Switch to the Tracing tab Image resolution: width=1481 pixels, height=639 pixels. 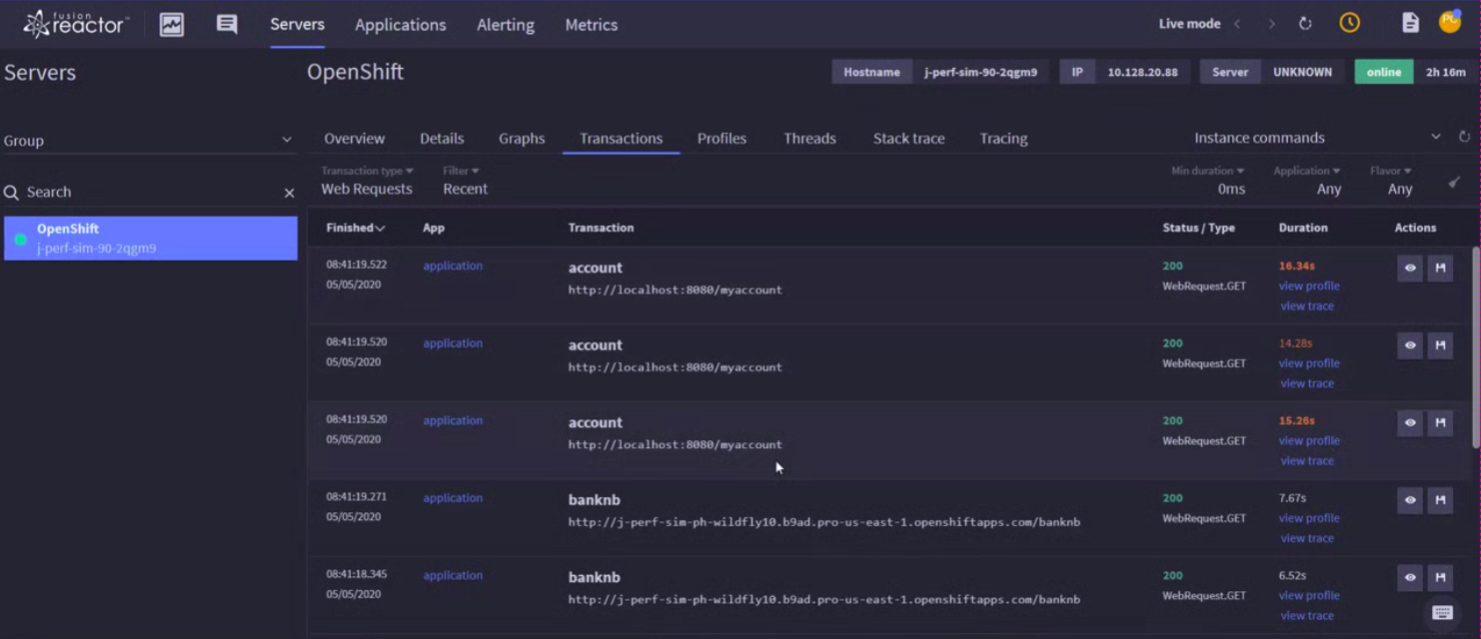point(1004,139)
